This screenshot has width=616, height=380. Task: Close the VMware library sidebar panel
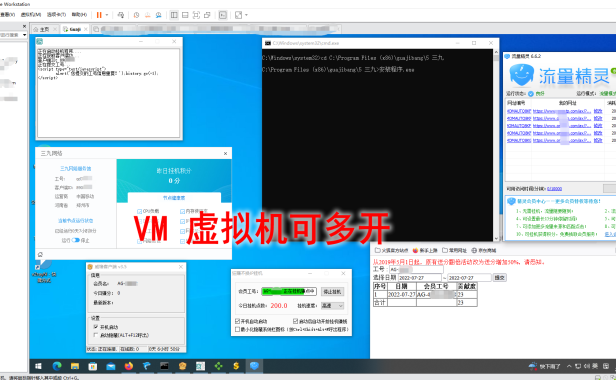[x=24, y=26]
